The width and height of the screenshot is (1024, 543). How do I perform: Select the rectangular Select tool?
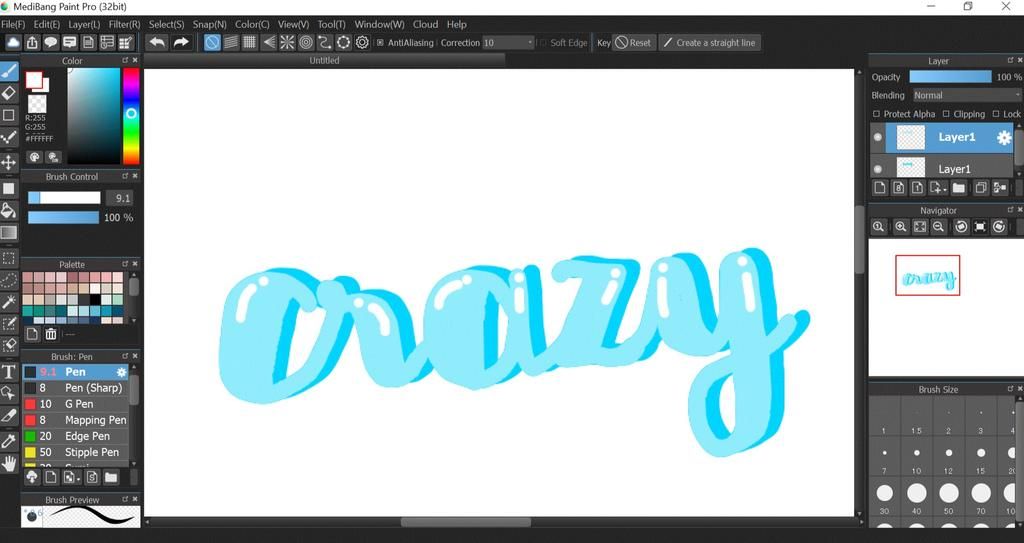point(8,259)
